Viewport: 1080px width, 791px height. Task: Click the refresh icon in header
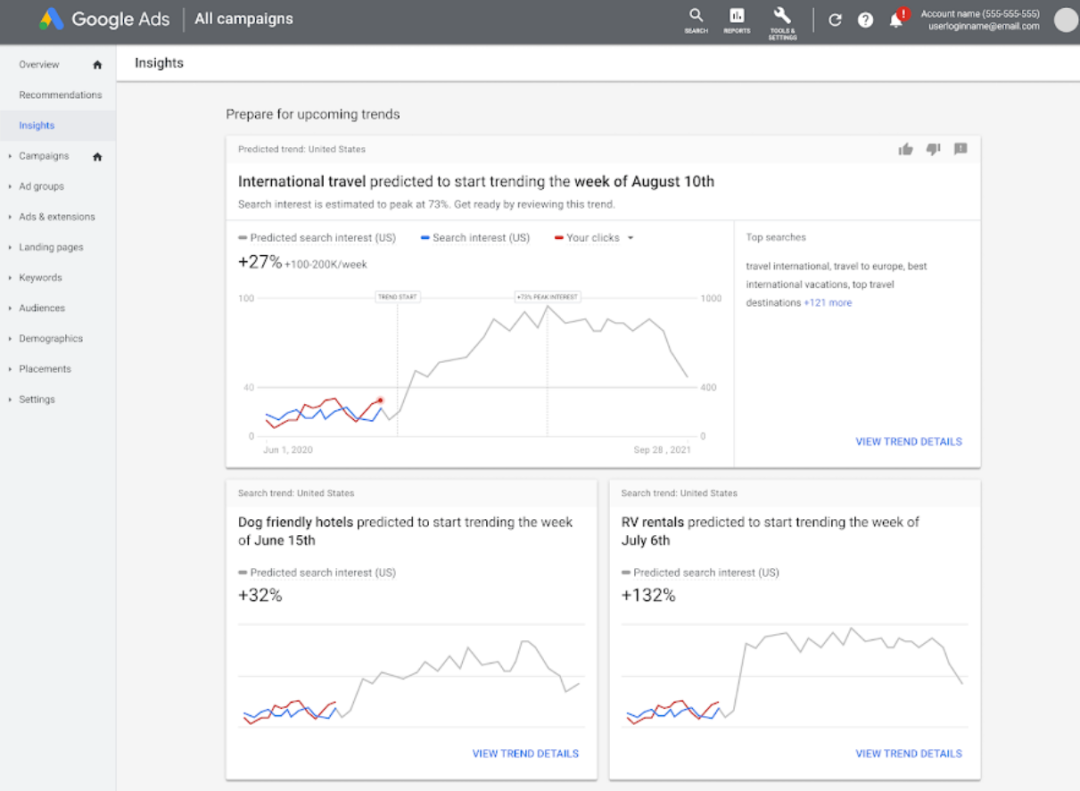point(835,20)
